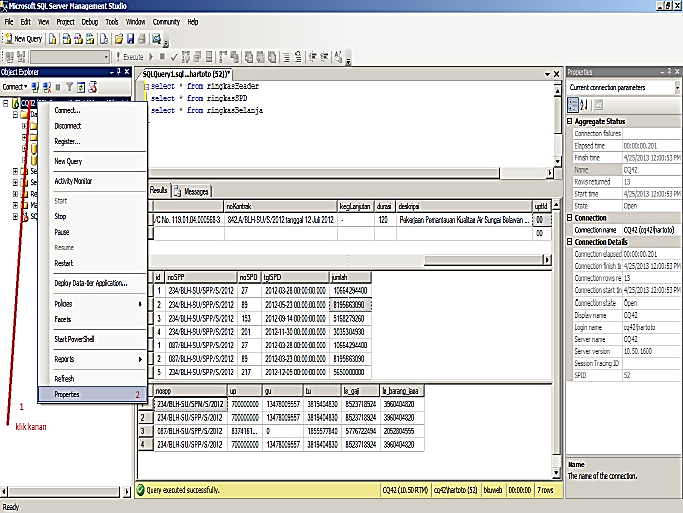Collapse the CQ42 server node in Object Explorer
Viewport: 683px width, 513px height.
(6, 103)
